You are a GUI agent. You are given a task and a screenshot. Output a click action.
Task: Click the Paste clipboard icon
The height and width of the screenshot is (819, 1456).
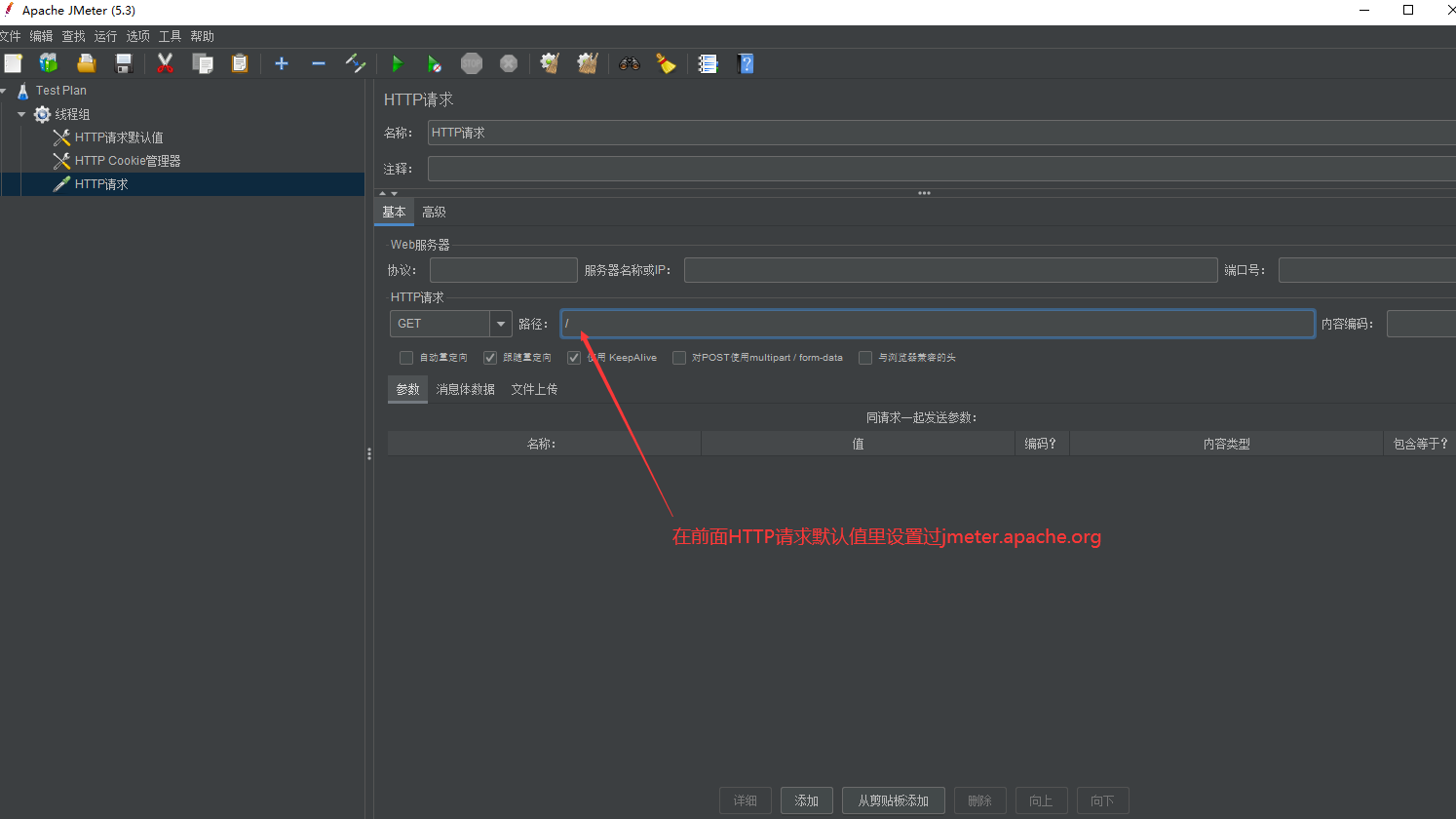[x=240, y=63]
